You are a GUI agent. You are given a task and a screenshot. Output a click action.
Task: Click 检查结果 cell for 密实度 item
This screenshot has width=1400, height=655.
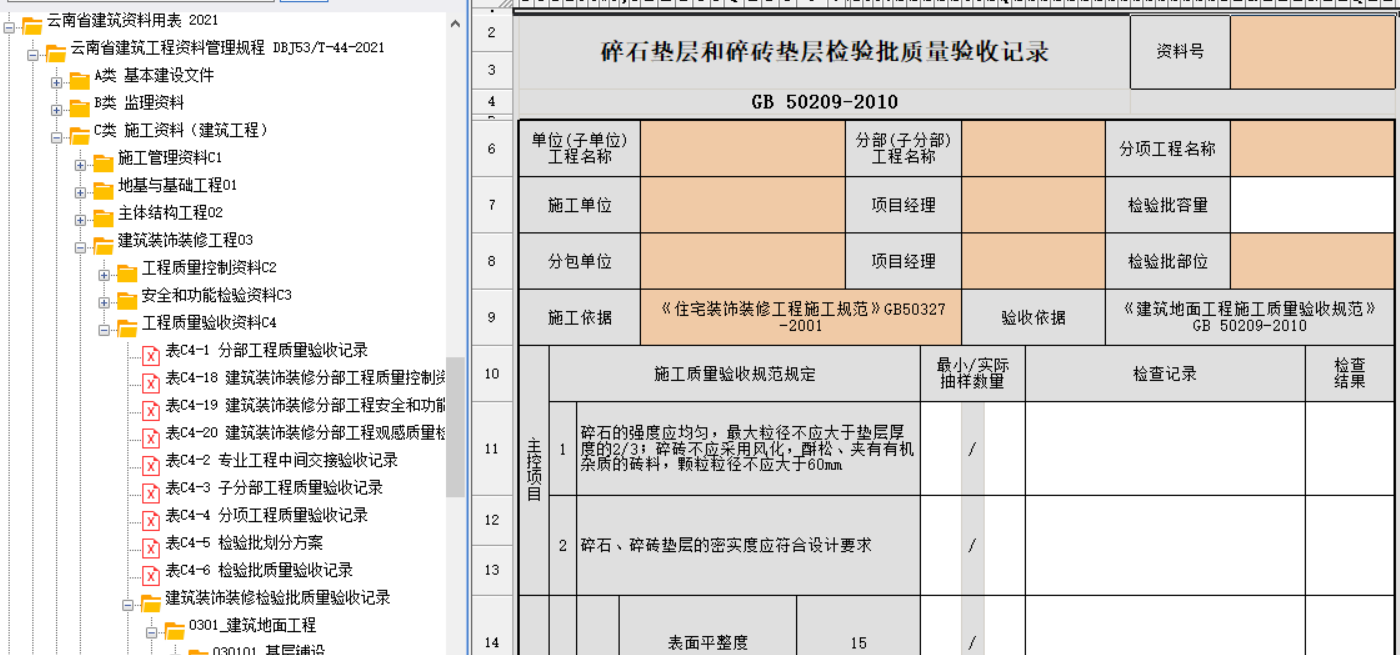pos(1349,546)
